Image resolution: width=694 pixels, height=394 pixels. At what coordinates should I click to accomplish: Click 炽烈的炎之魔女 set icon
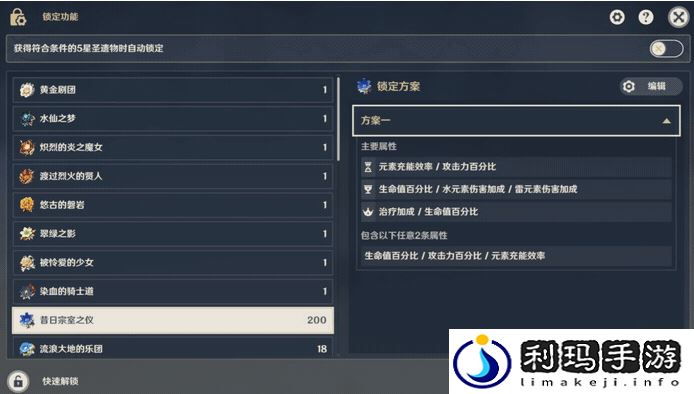click(x=27, y=147)
